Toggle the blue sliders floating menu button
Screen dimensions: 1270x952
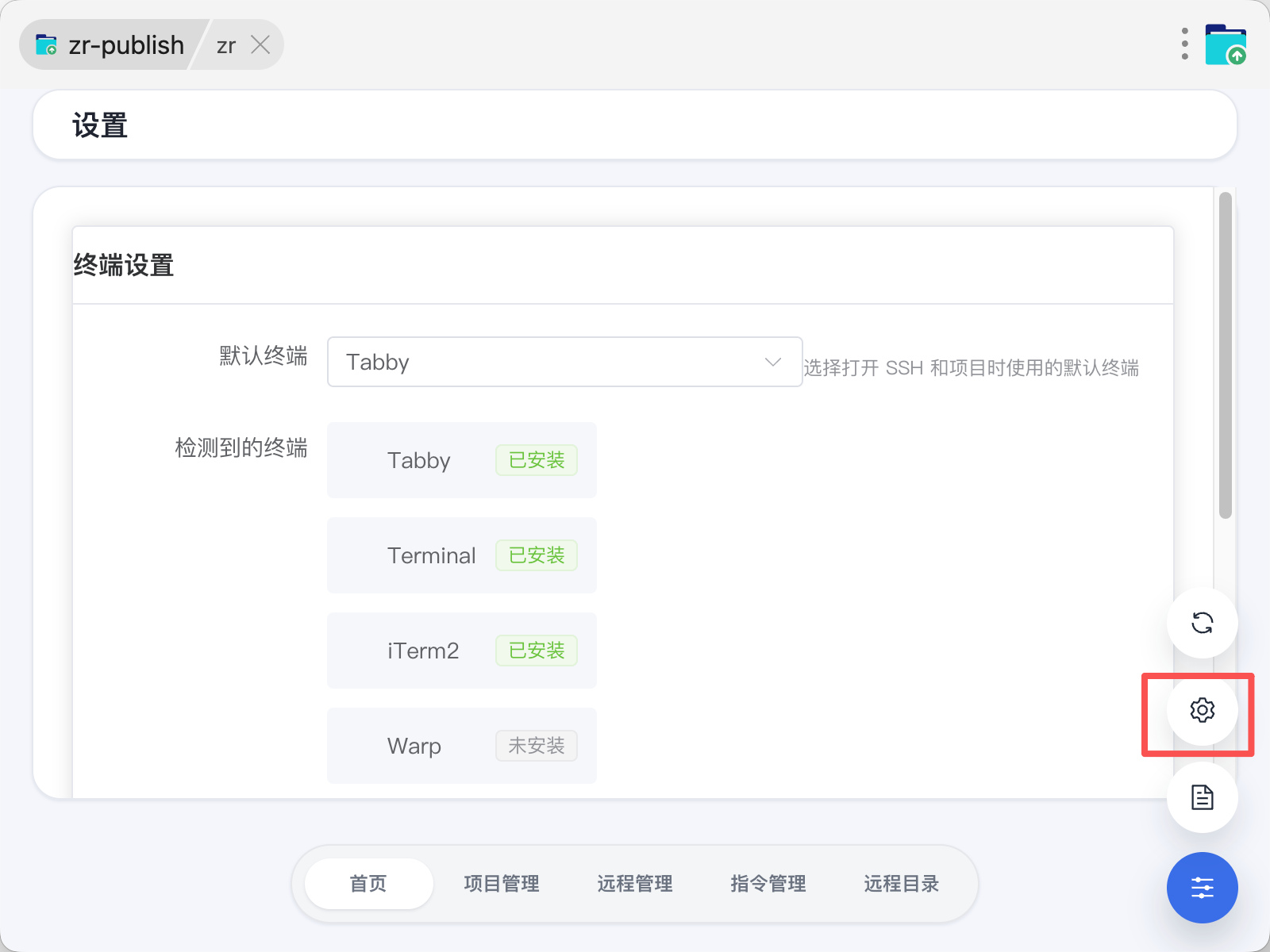1202,888
